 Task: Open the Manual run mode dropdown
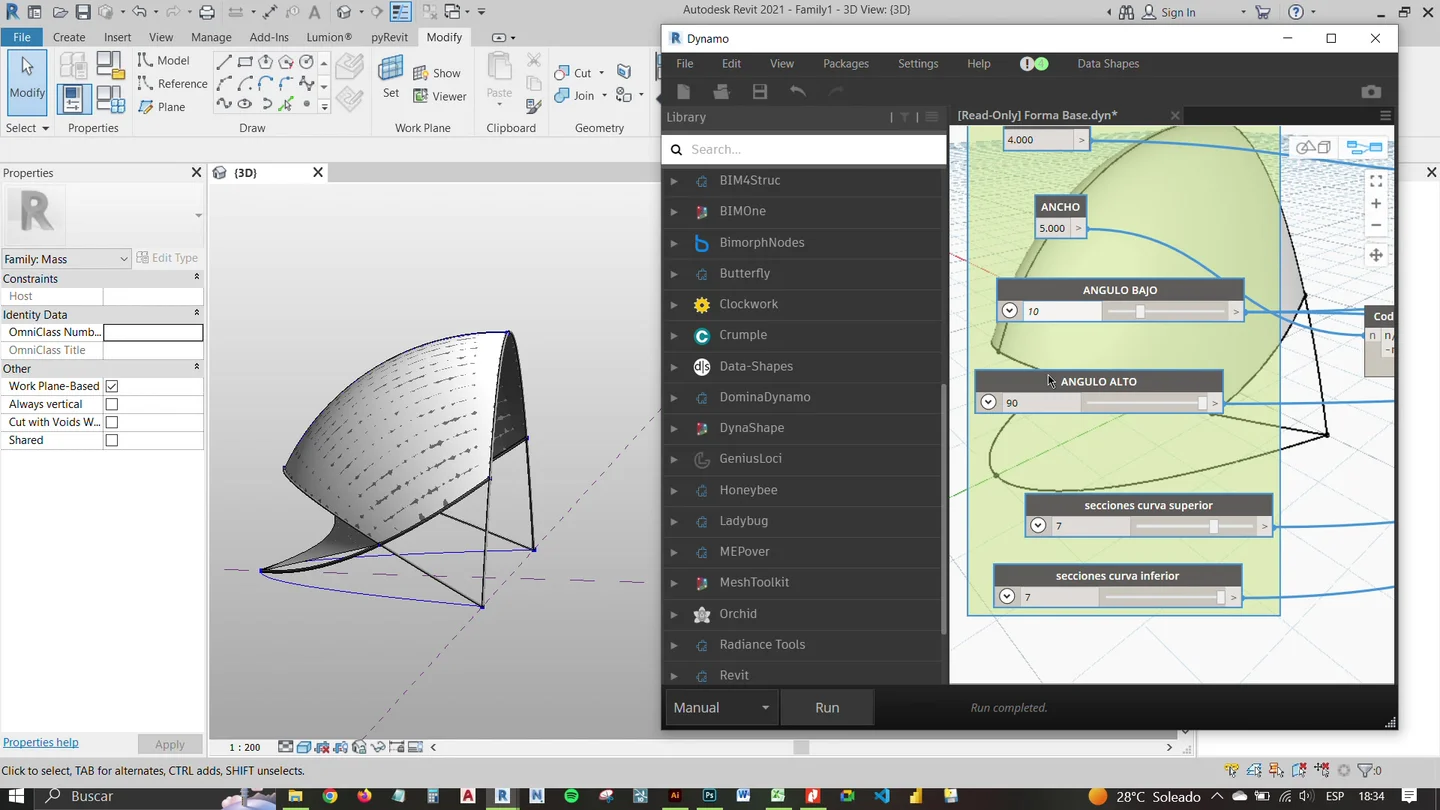[721, 707]
